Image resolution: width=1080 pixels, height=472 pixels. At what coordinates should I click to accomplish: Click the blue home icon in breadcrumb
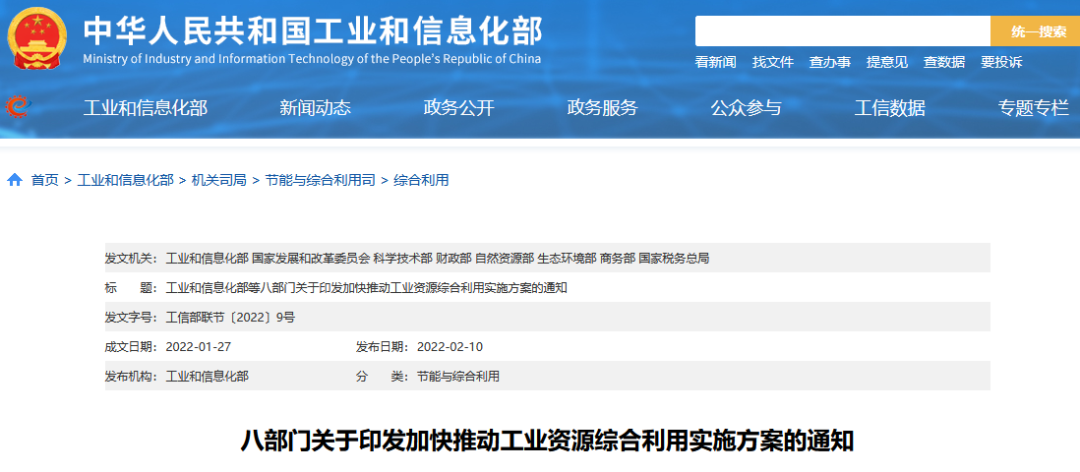click(x=14, y=181)
